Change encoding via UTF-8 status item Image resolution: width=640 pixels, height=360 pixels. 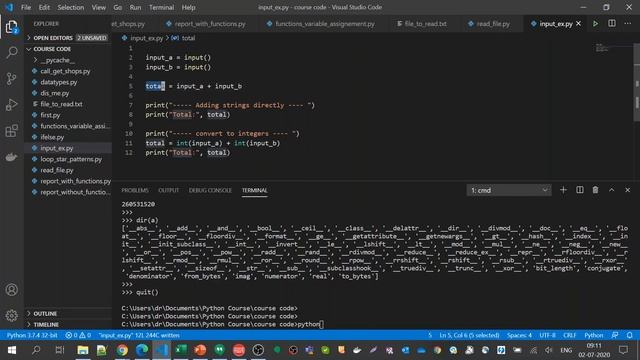click(547, 335)
